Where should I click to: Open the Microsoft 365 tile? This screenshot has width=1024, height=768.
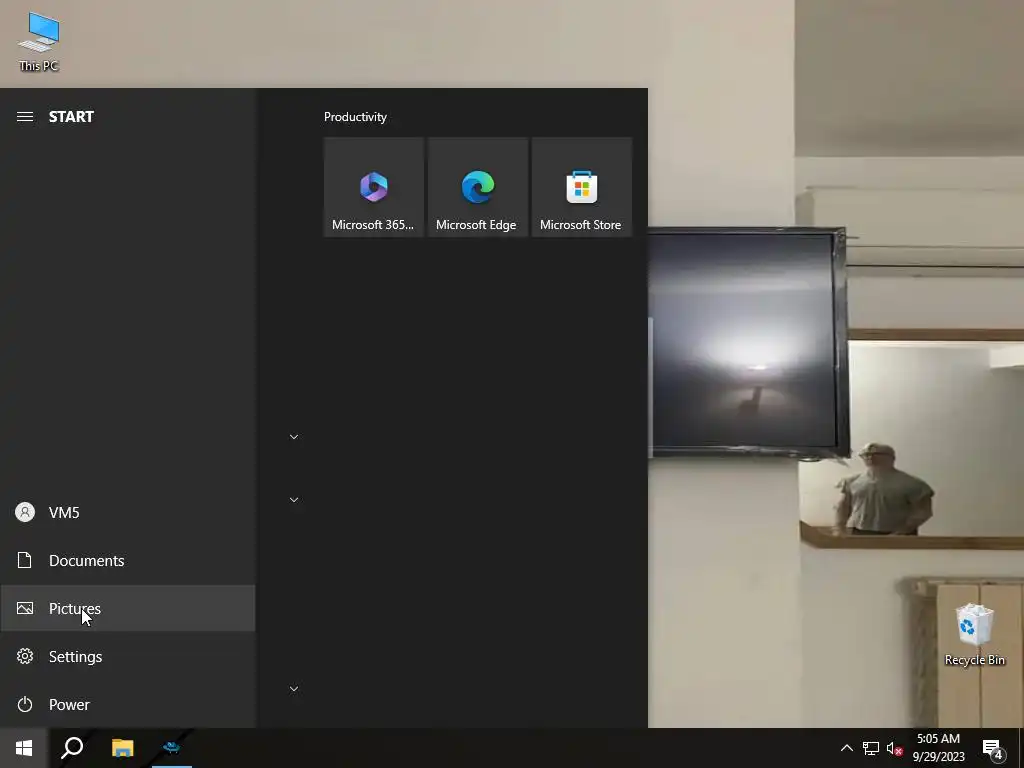(374, 187)
